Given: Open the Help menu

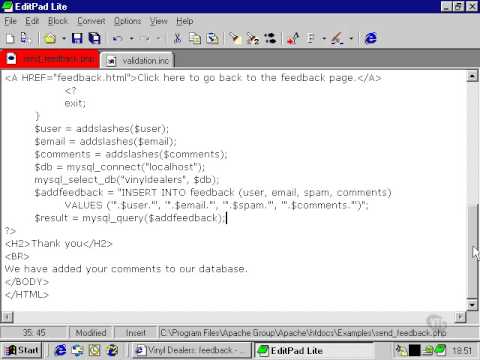Looking at the screenshot, I should [x=185, y=21].
